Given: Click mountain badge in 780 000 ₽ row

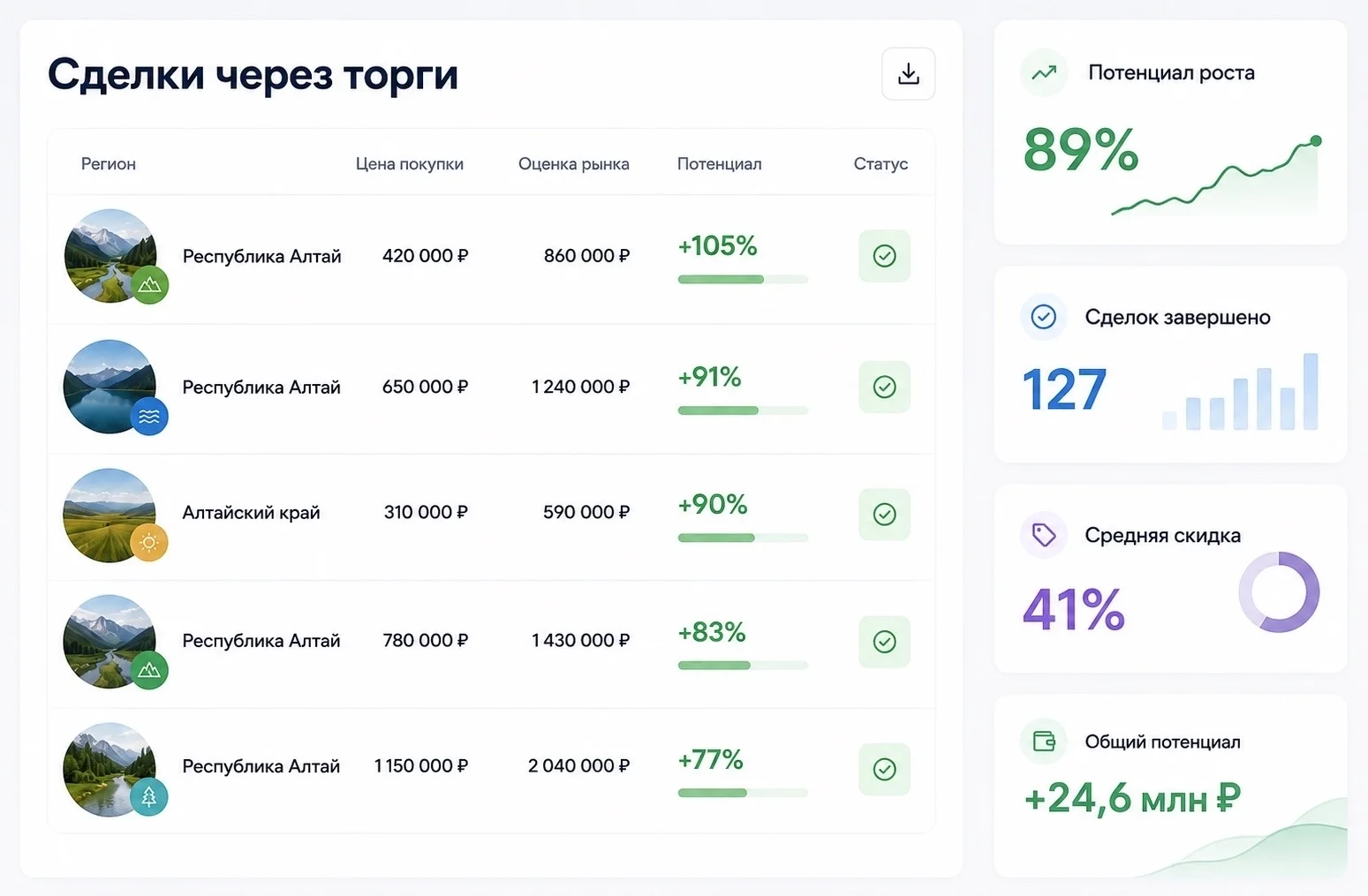Looking at the screenshot, I should point(149,670).
